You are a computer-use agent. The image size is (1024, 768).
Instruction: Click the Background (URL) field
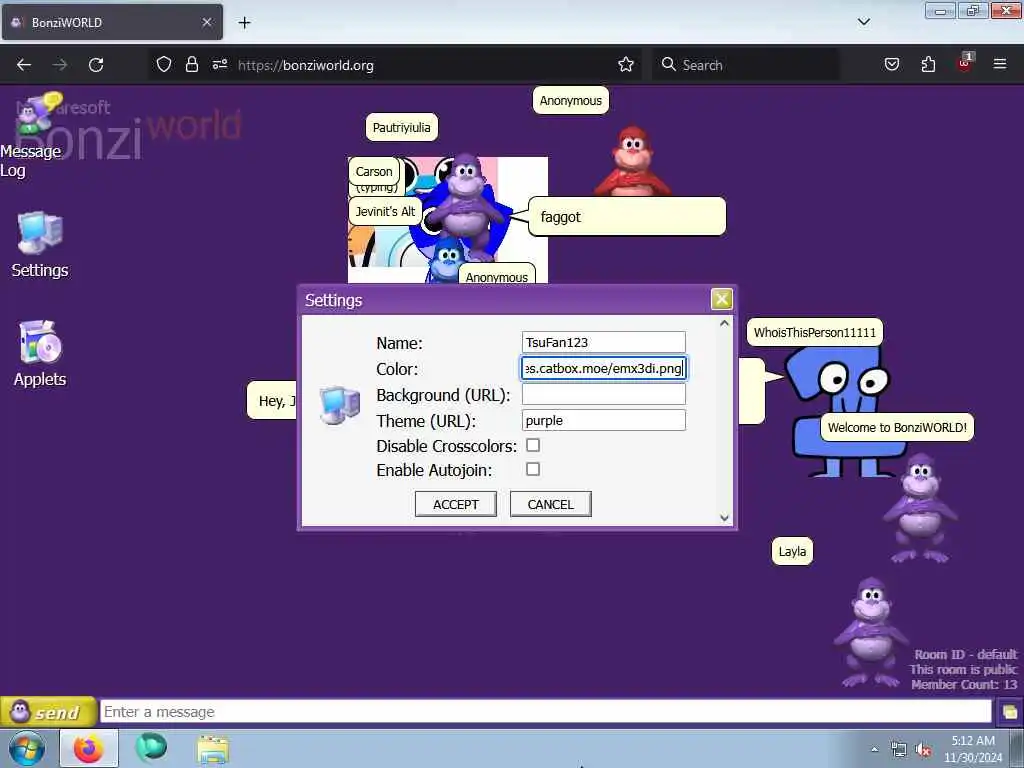603,394
